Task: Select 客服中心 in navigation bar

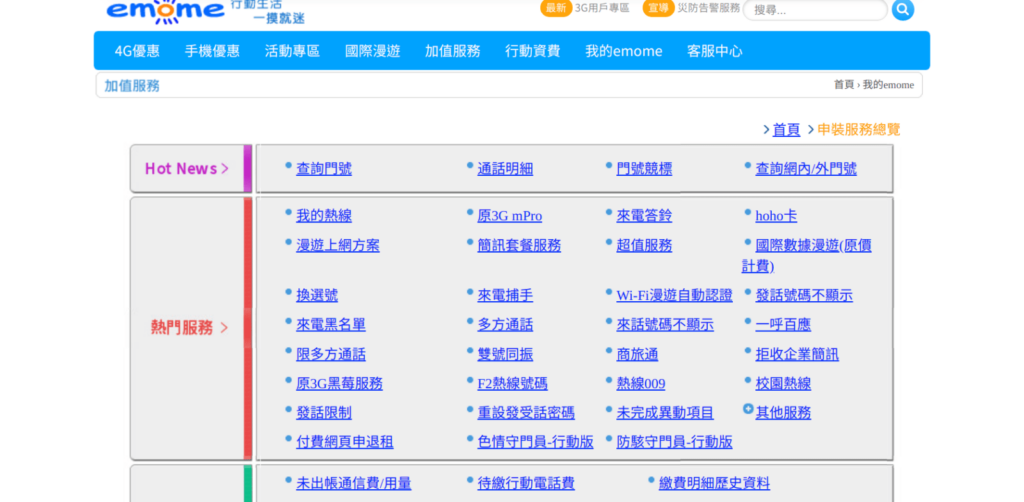Action: (714, 51)
